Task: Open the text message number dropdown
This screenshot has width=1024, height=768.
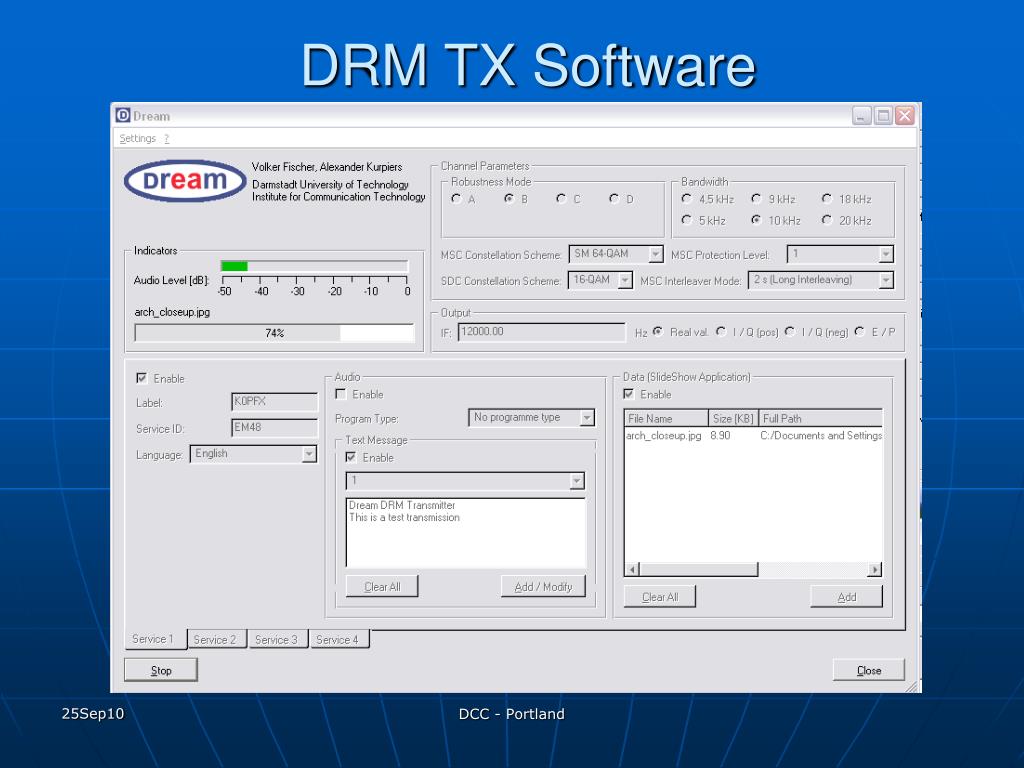Action: [465, 481]
